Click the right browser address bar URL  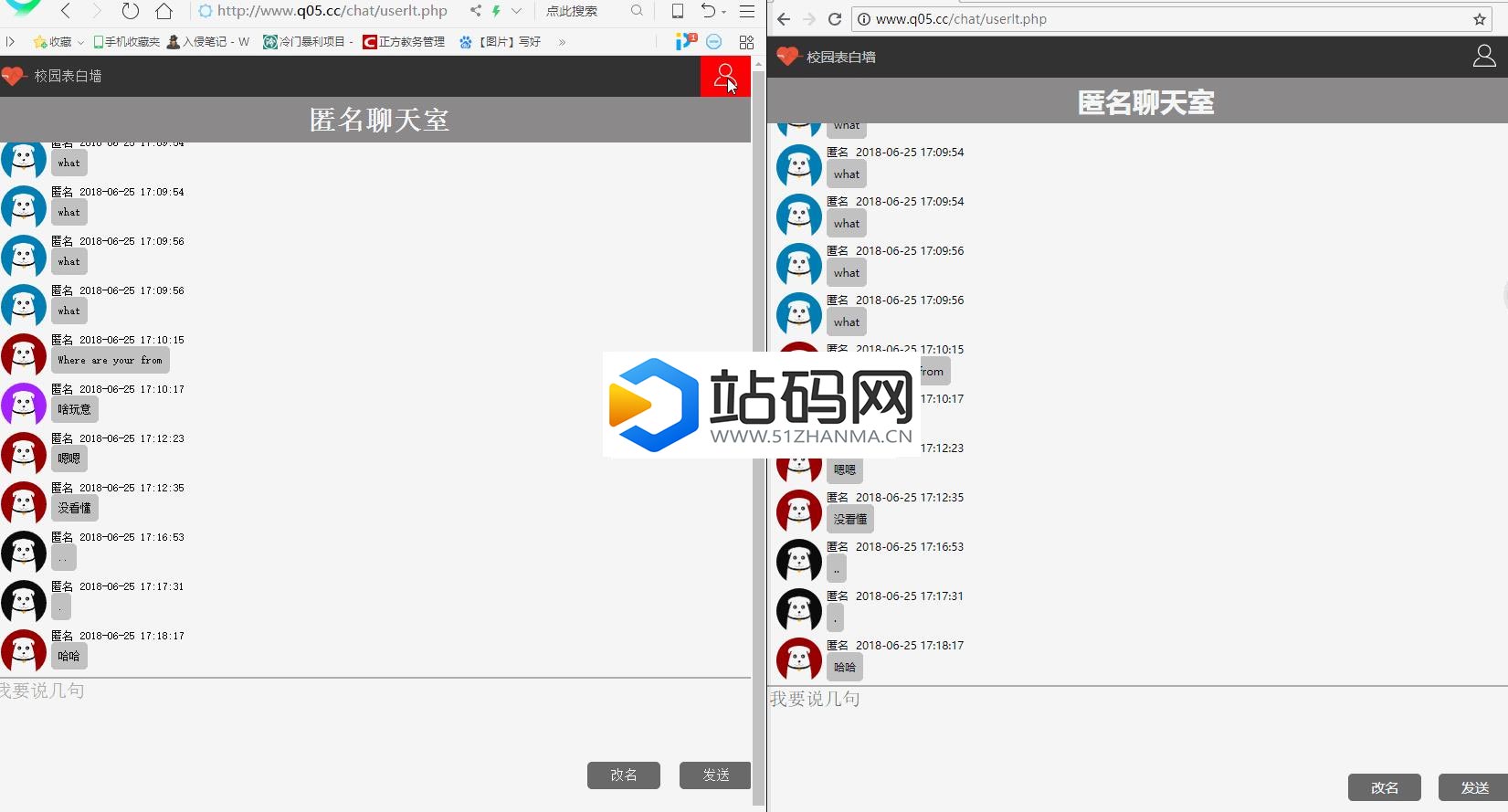(x=961, y=19)
